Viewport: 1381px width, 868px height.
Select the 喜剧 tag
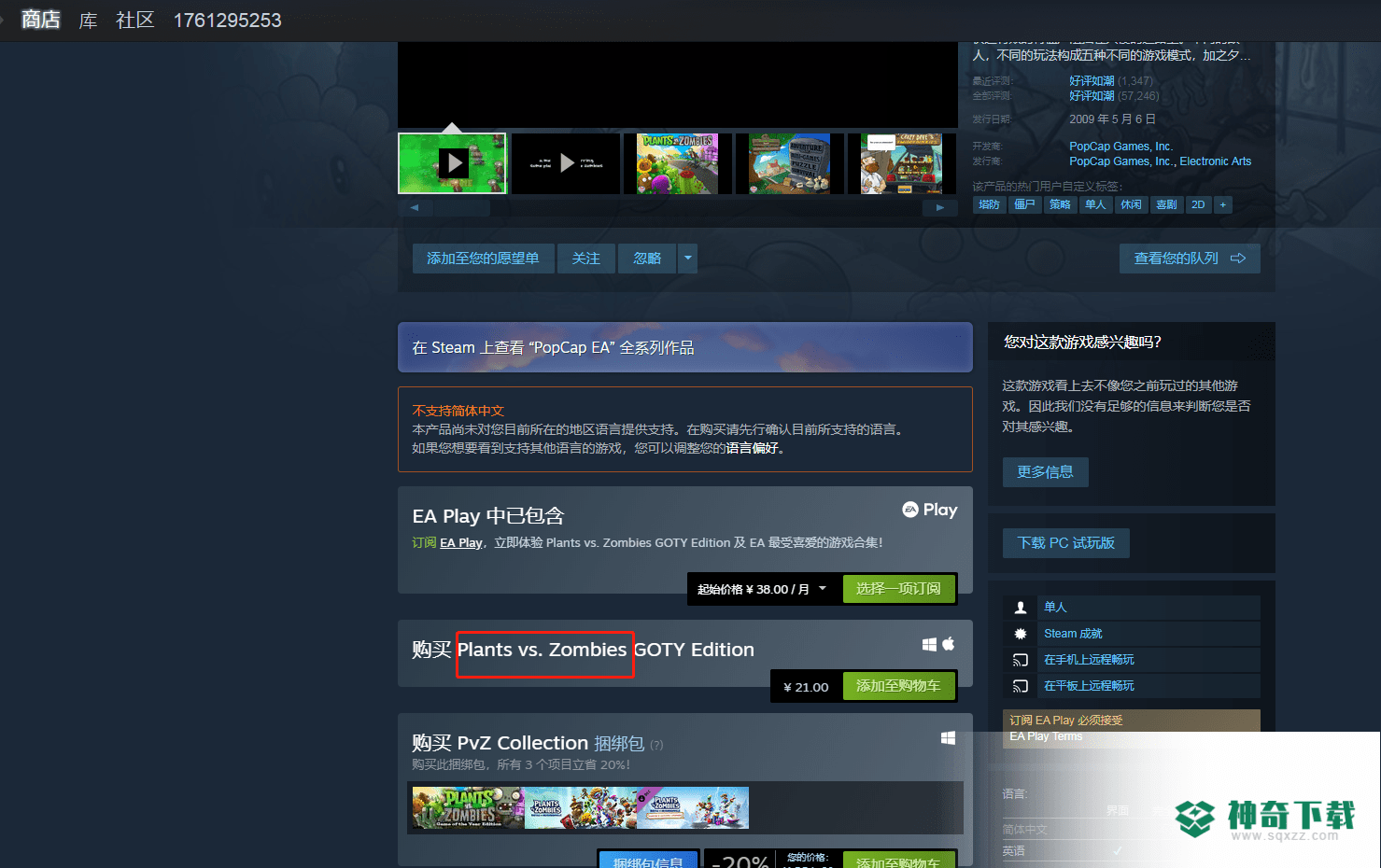pos(1166,204)
